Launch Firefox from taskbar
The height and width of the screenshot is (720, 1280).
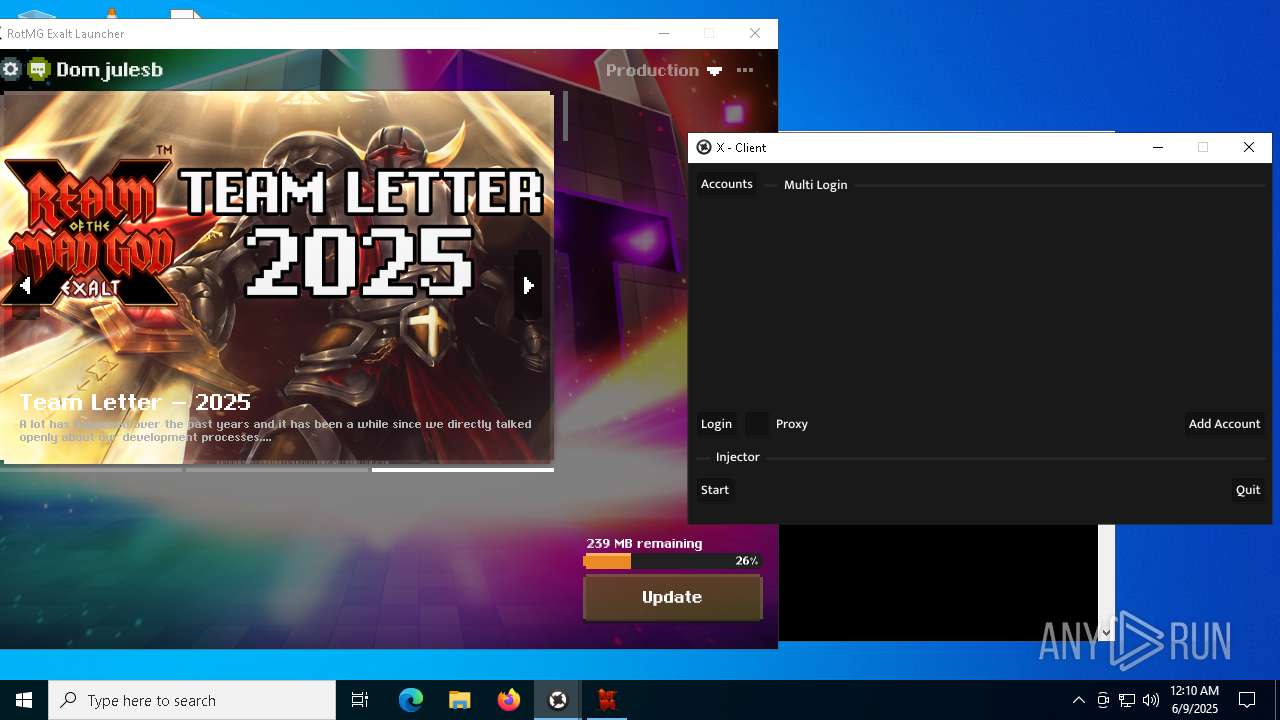pyautogui.click(x=509, y=700)
